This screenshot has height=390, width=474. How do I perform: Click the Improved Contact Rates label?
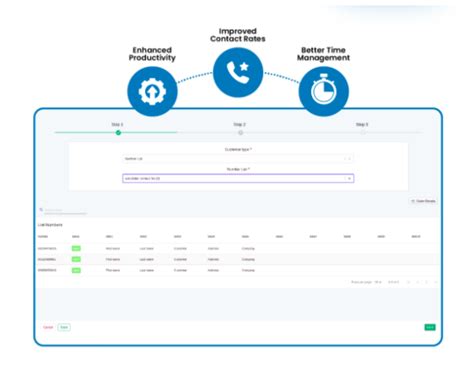pos(238,35)
